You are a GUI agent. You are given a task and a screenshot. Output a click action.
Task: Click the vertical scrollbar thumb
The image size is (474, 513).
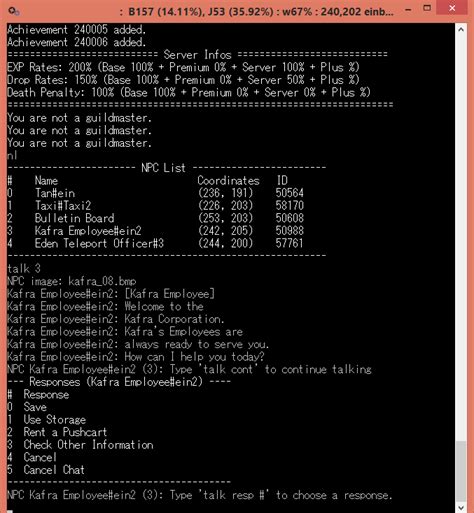coord(461,471)
